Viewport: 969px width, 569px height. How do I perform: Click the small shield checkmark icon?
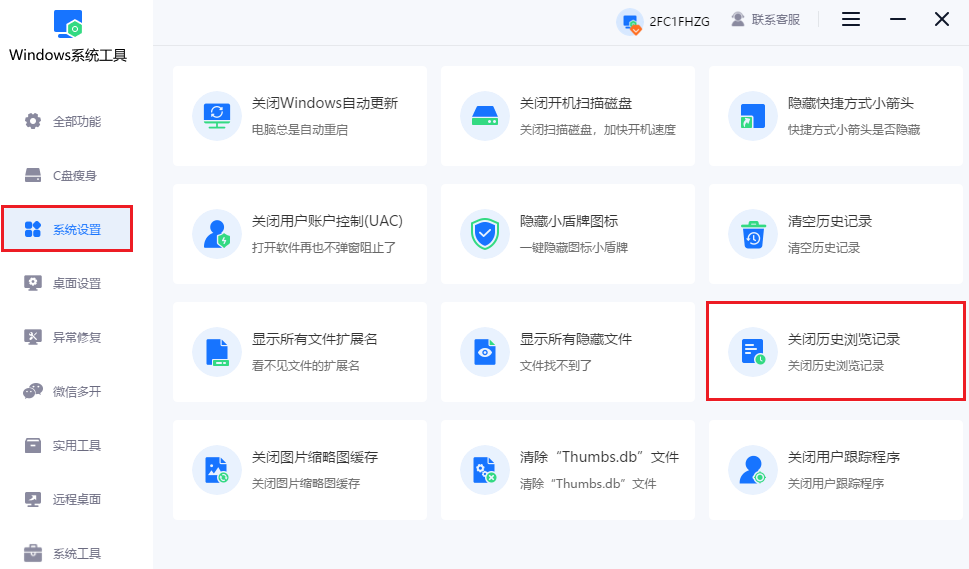(x=485, y=234)
